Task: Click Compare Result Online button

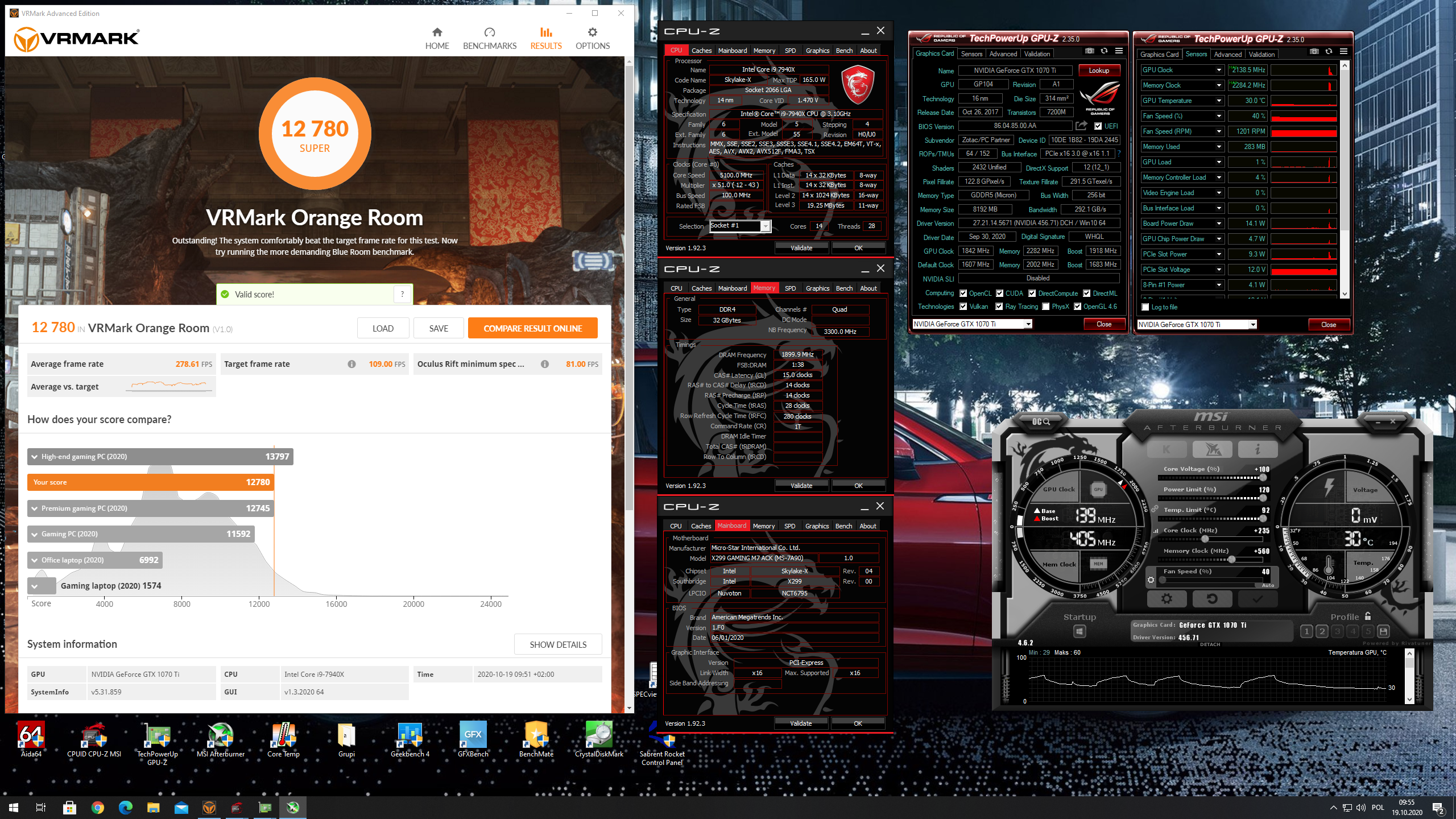Action: coord(532,328)
